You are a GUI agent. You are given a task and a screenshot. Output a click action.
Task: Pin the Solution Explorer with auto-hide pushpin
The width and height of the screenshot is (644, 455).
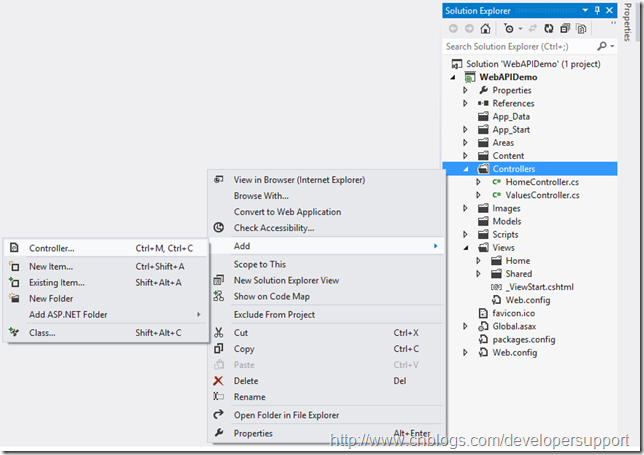(597, 10)
